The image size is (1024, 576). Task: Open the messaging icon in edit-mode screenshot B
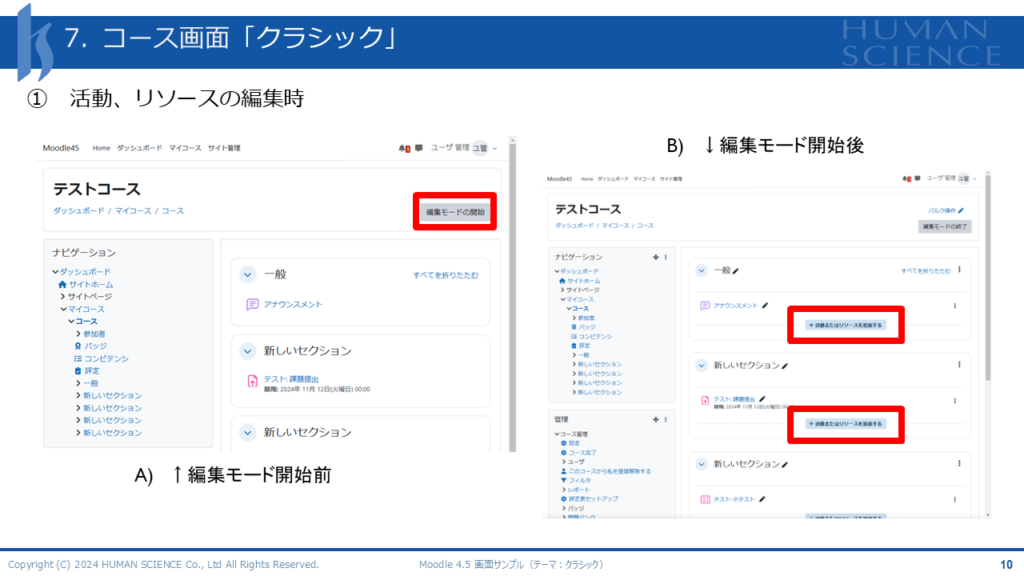coord(918,178)
